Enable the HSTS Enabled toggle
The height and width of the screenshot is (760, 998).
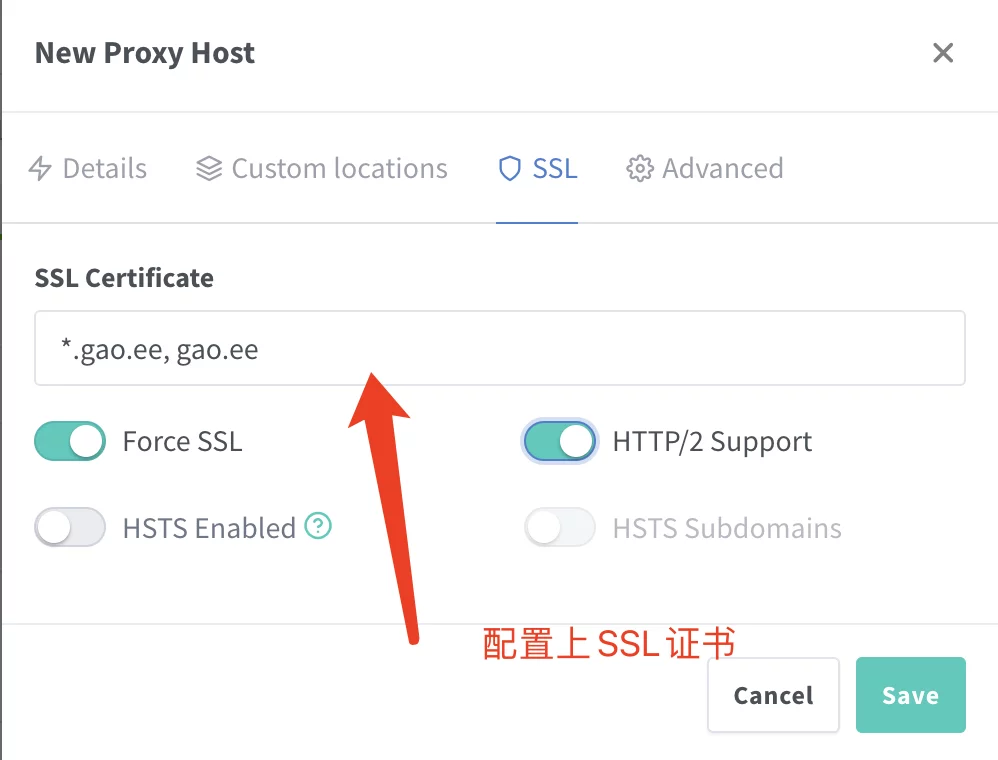click(x=70, y=527)
